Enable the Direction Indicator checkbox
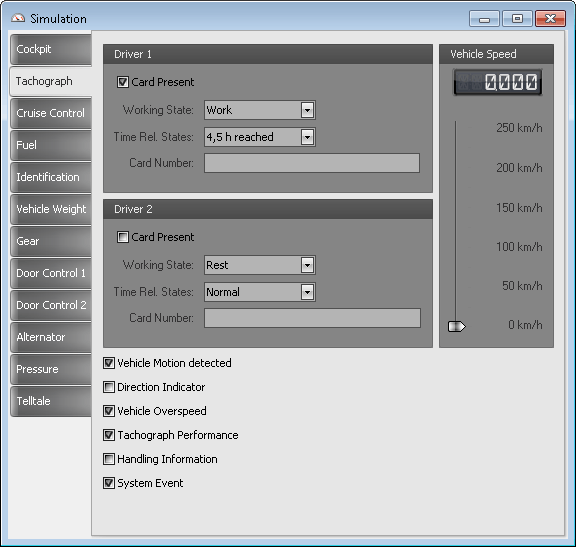 (109, 387)
